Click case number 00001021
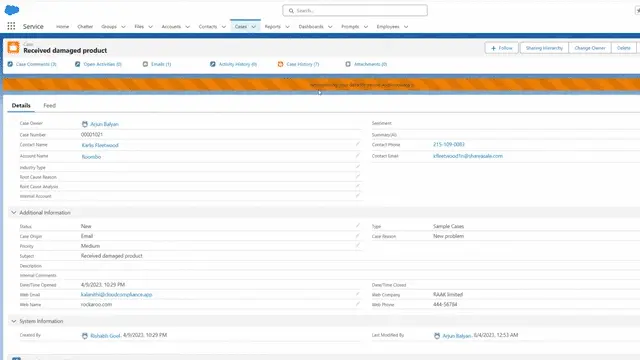This screenshot has height=360, width=640. click(92, 134)
